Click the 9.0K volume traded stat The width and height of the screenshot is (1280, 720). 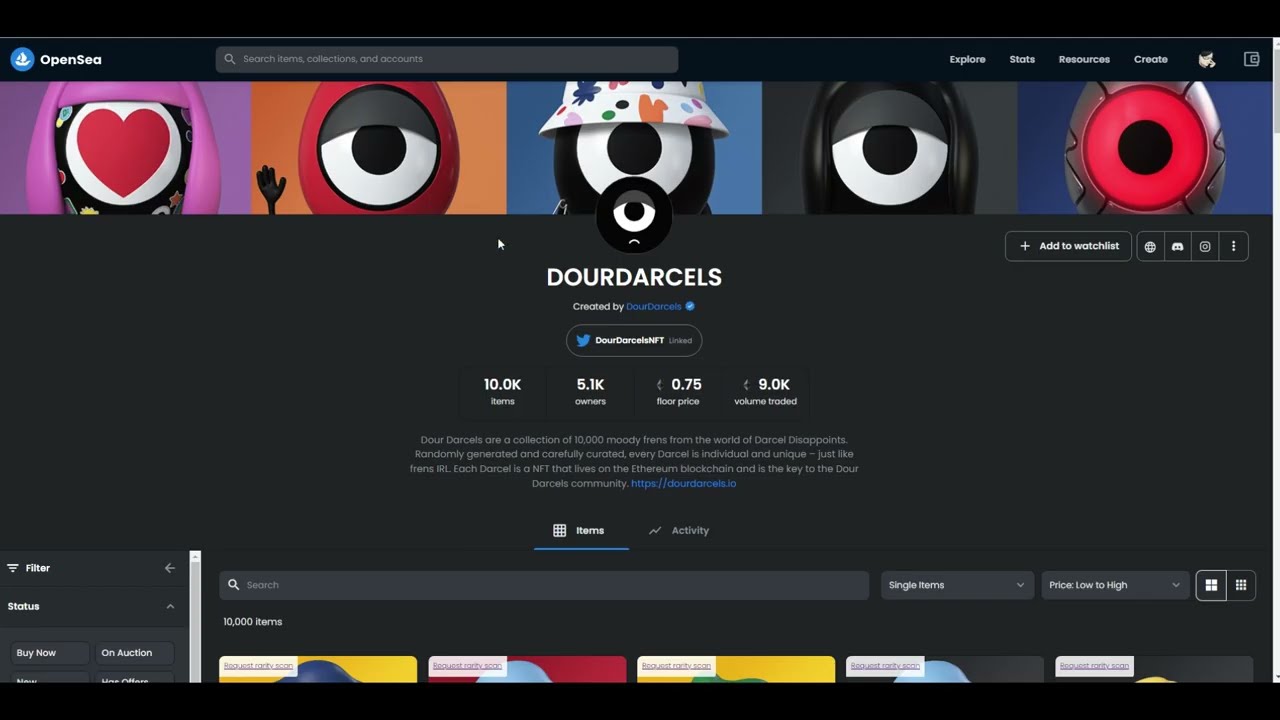766,391
